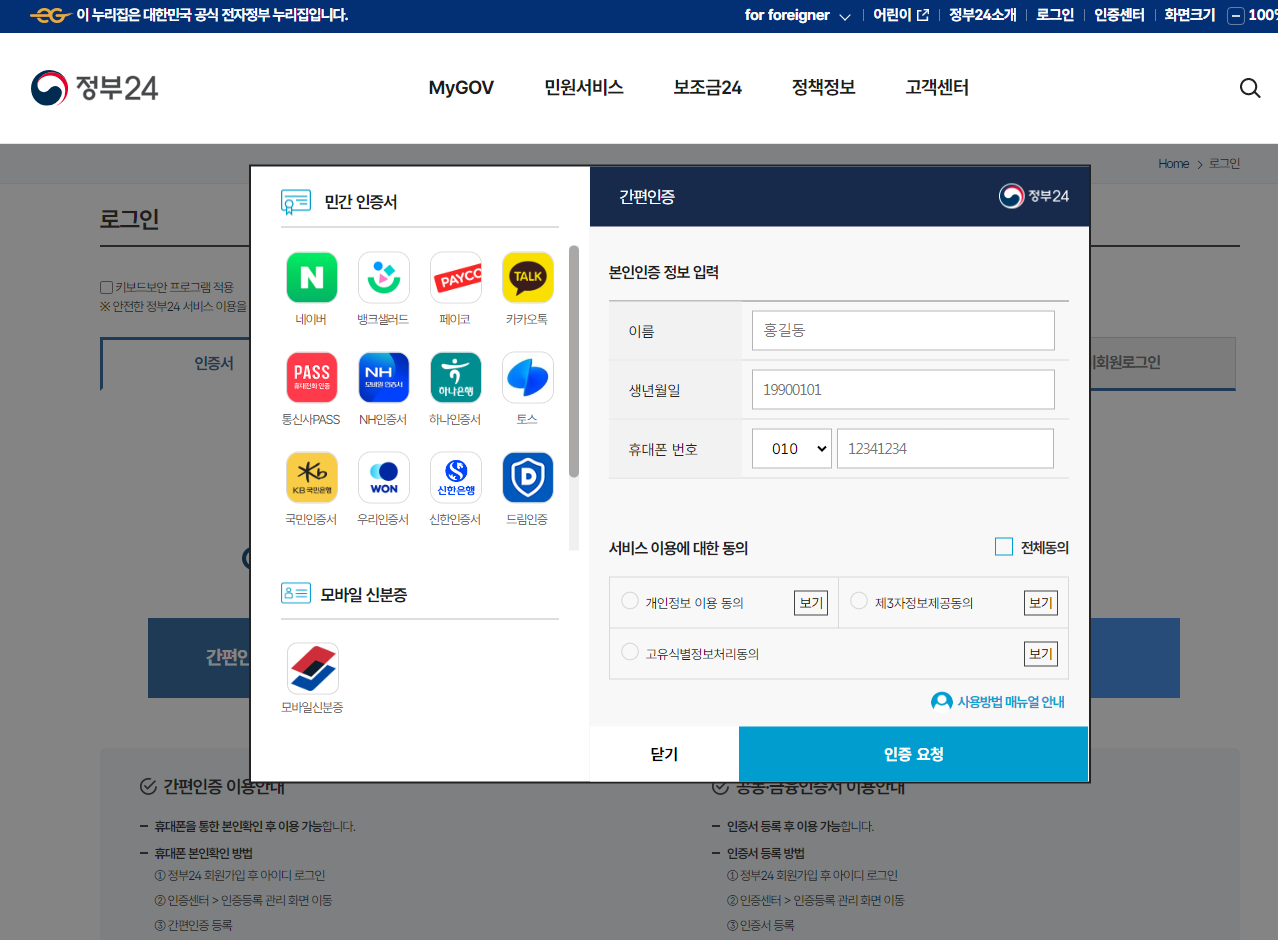Open the site search magnifier
The width and height of the screenshot is (1278, 940).
point(1249,88)
